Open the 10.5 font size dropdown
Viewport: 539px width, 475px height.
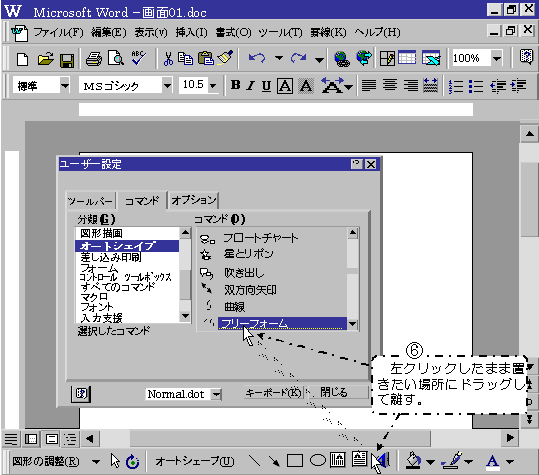[213, 85]
